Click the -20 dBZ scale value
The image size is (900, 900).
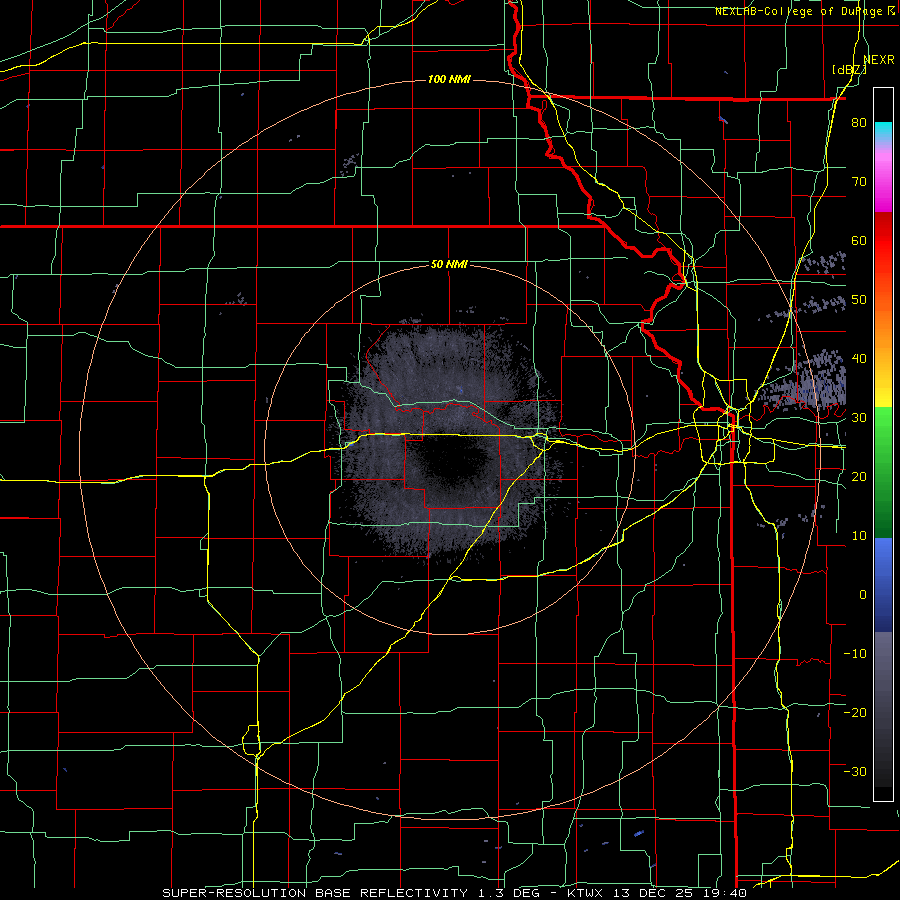[855, 712]
